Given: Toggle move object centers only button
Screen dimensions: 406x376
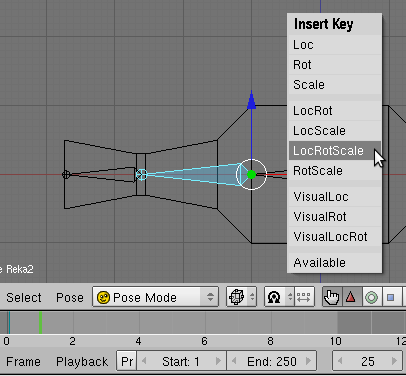Looking at the screenshot, I should [x=304, y=297].
